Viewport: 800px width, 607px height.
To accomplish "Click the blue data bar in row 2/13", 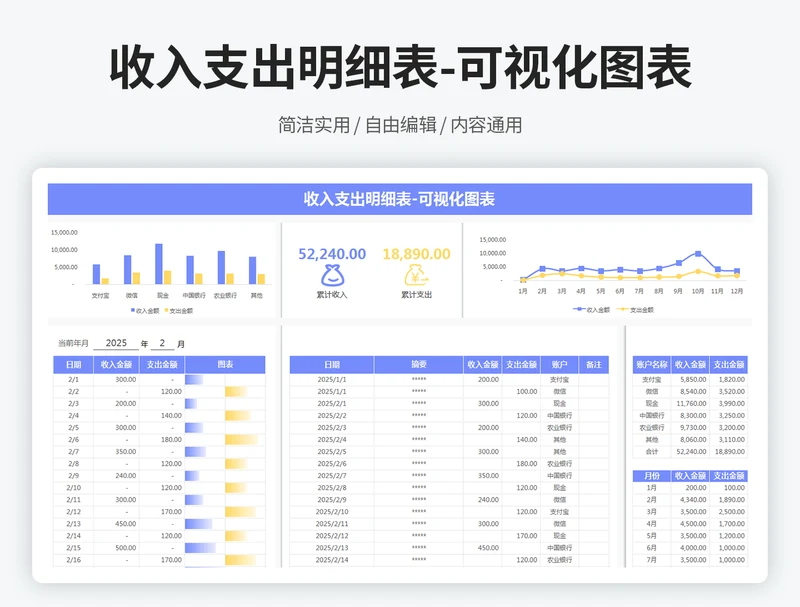I will [x=198, y=524].
